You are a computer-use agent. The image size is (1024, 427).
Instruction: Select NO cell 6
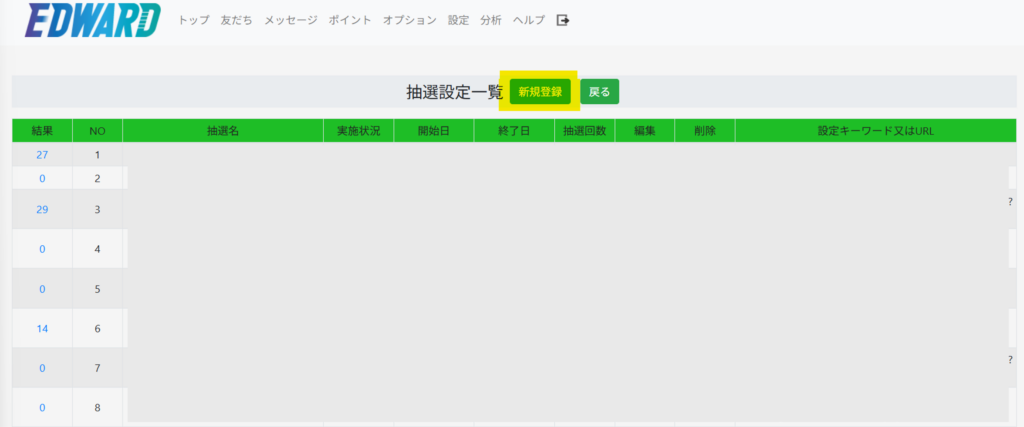point(97,328)
